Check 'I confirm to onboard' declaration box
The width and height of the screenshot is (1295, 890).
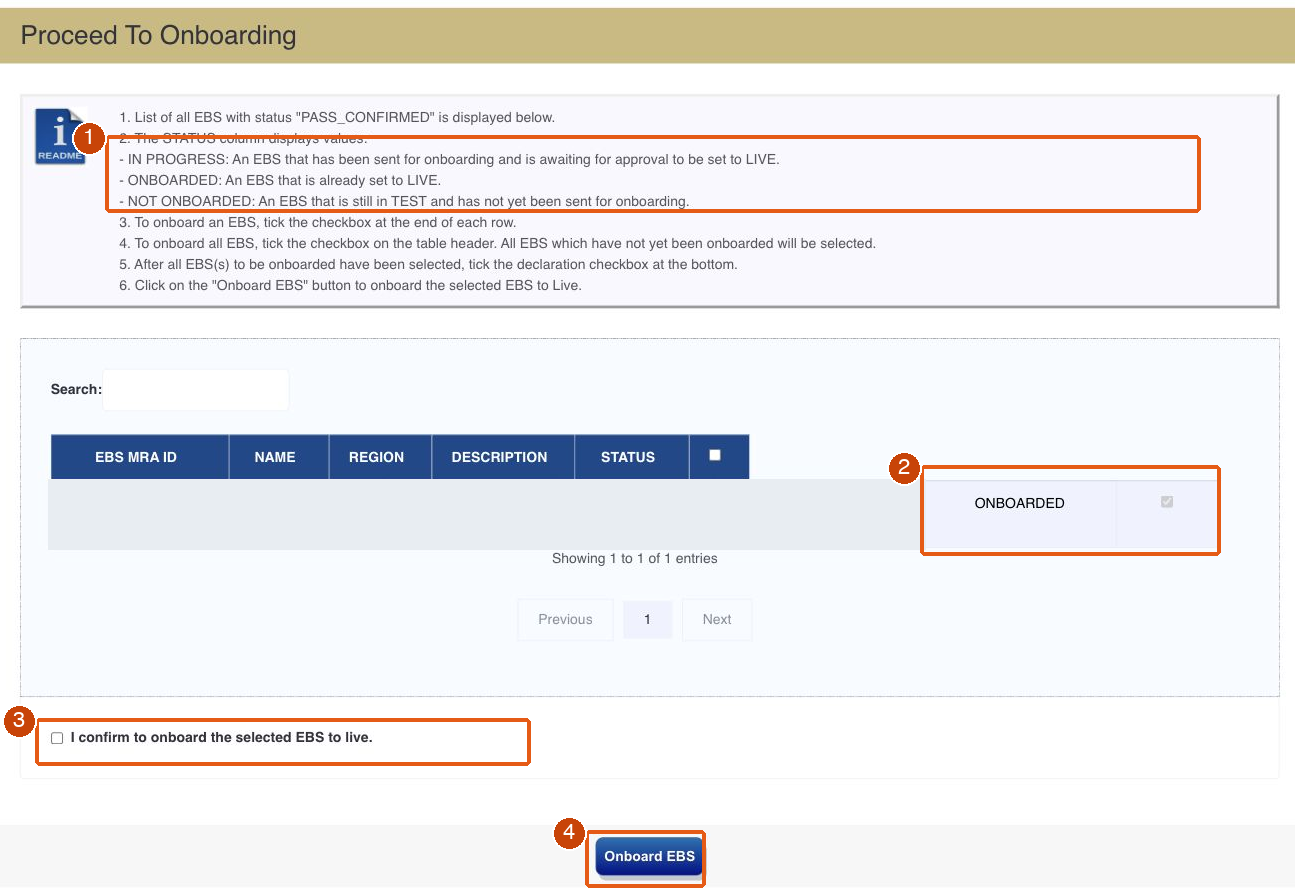click(x=57, y=738)
